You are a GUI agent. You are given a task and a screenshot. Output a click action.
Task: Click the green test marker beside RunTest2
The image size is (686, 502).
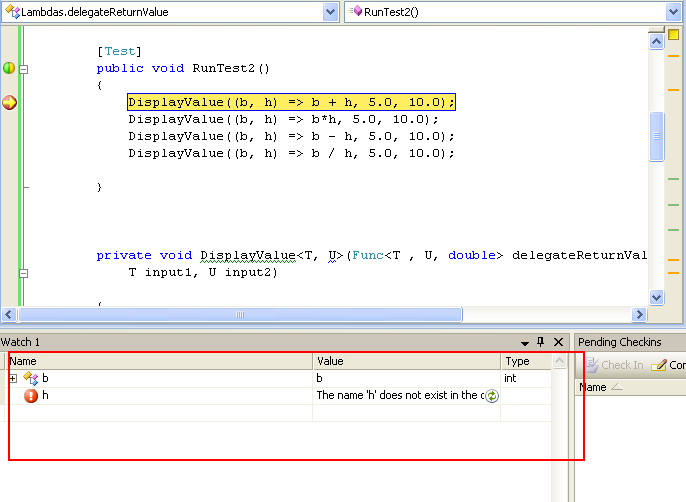click(9, 68)
